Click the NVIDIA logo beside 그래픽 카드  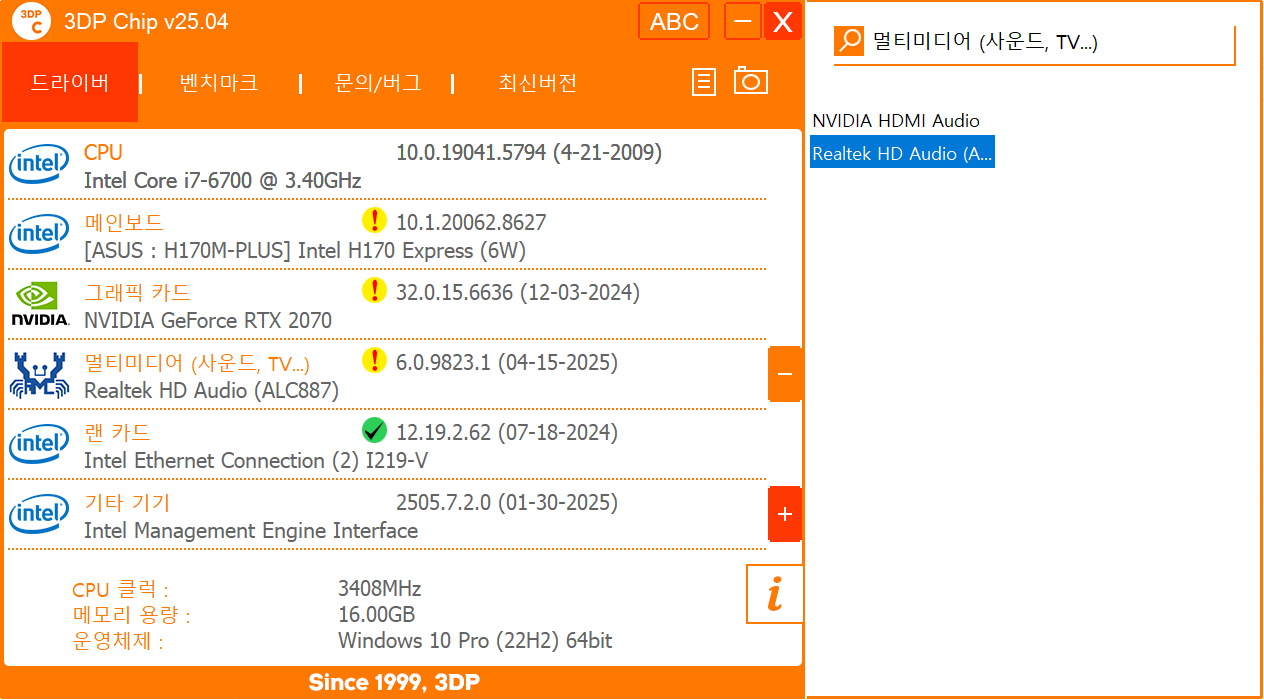click(39, 305)
